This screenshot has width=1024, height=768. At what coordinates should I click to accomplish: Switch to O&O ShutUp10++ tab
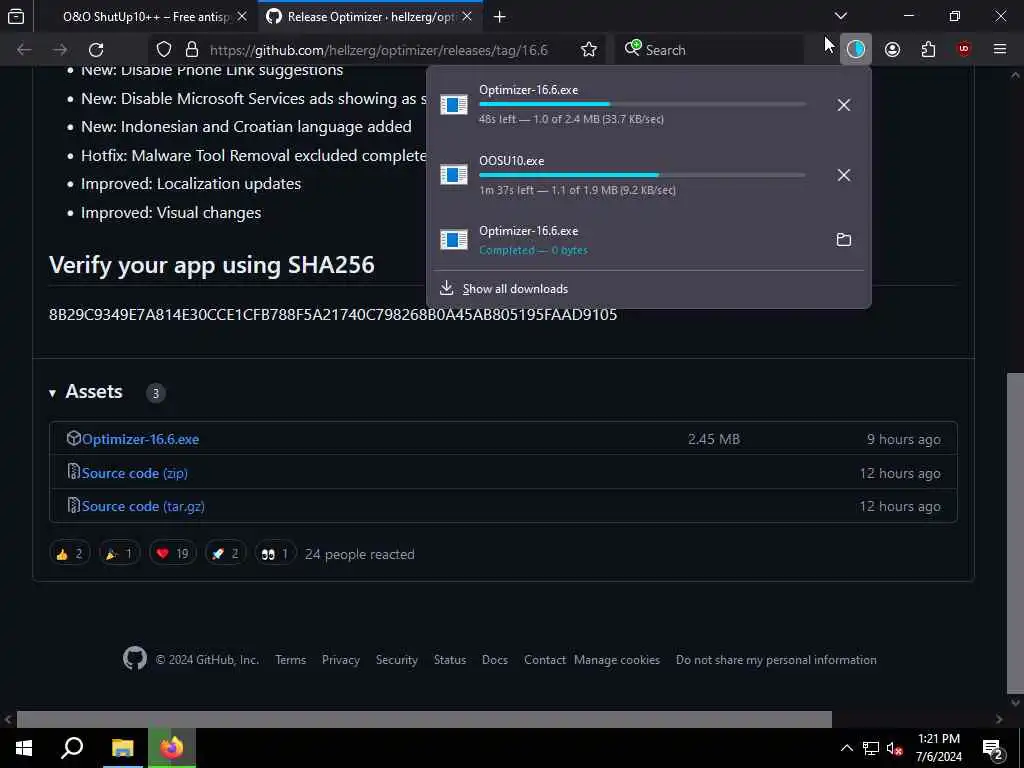coord(146,16)
